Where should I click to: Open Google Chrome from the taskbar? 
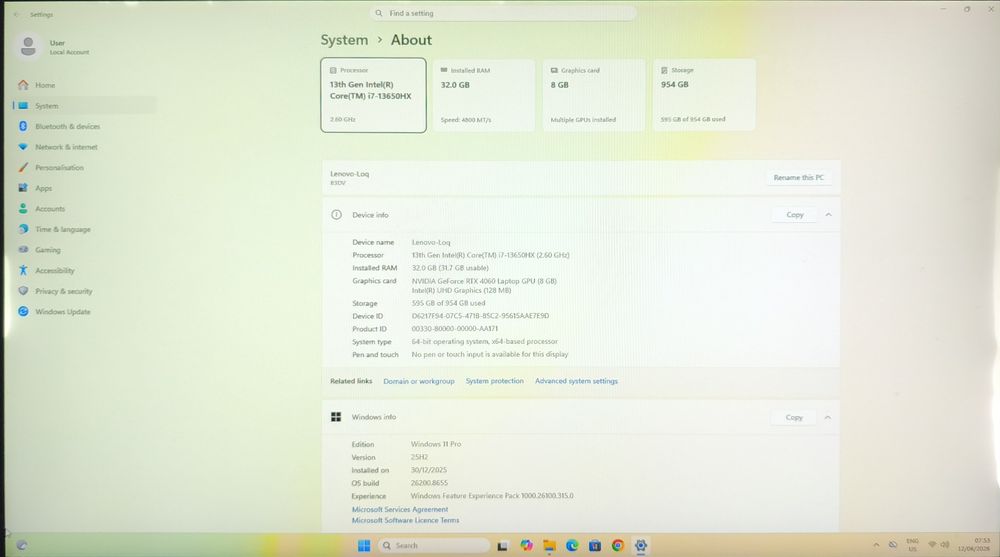pos(617,546)
